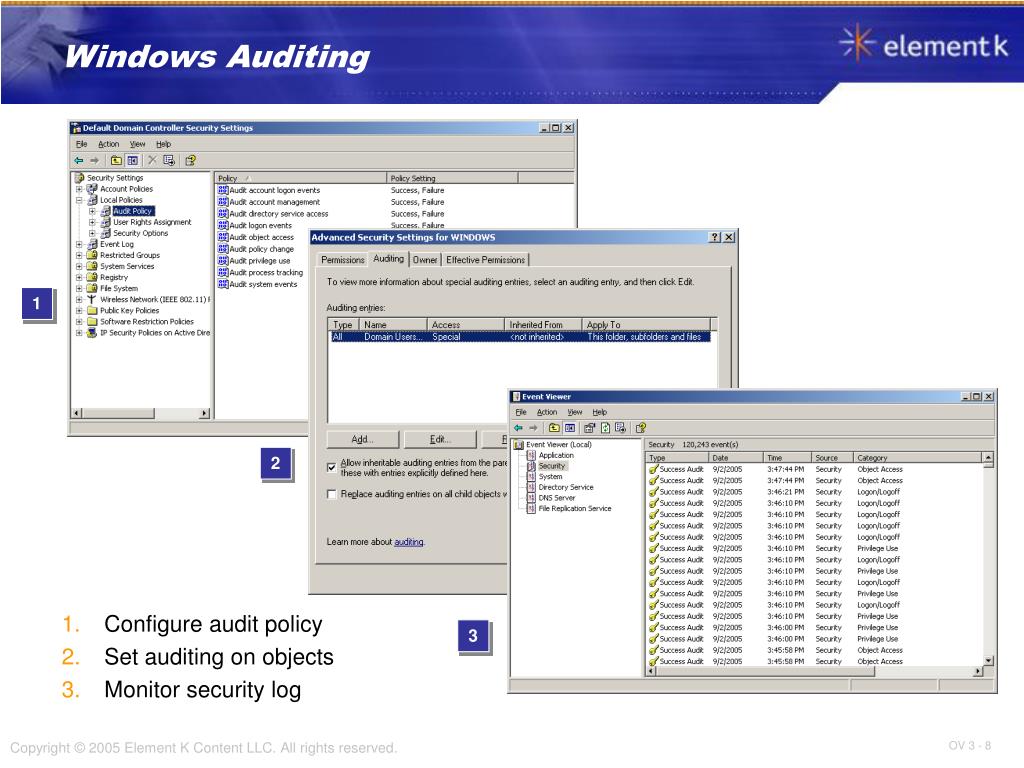Click Security Settings tree horizontal scroll right arrow
This screenshot has width=1024, height=768.
point(204,413)
